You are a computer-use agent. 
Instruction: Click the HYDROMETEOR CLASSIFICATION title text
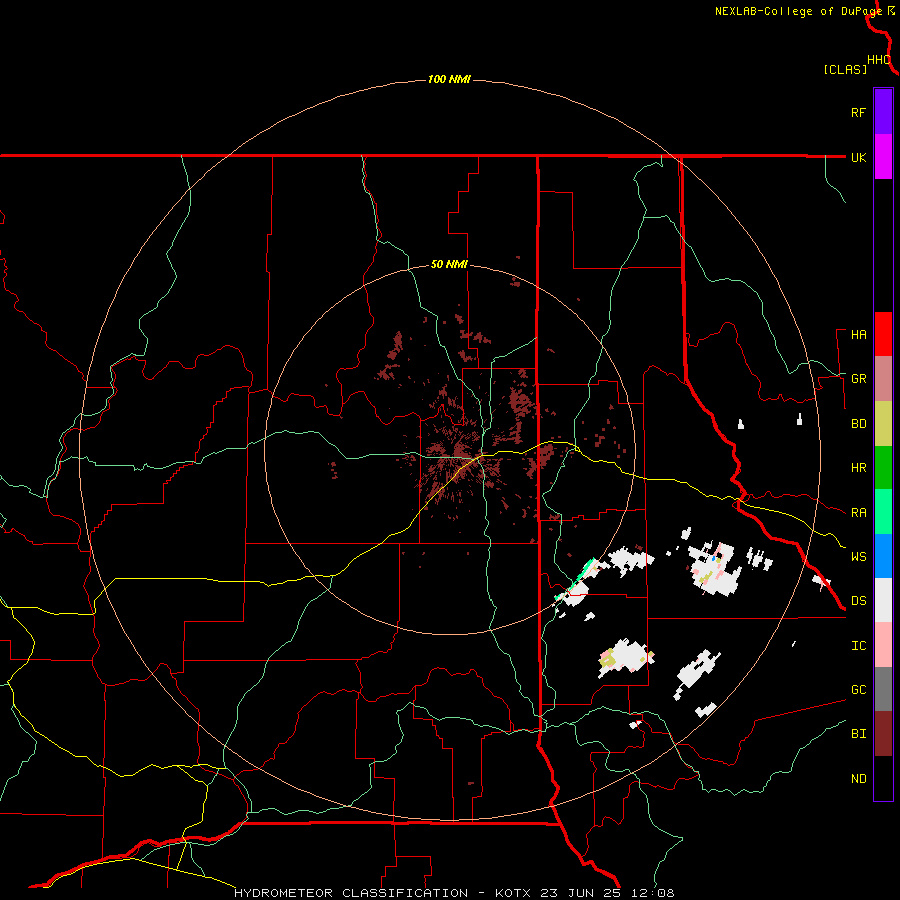[351, 893]
